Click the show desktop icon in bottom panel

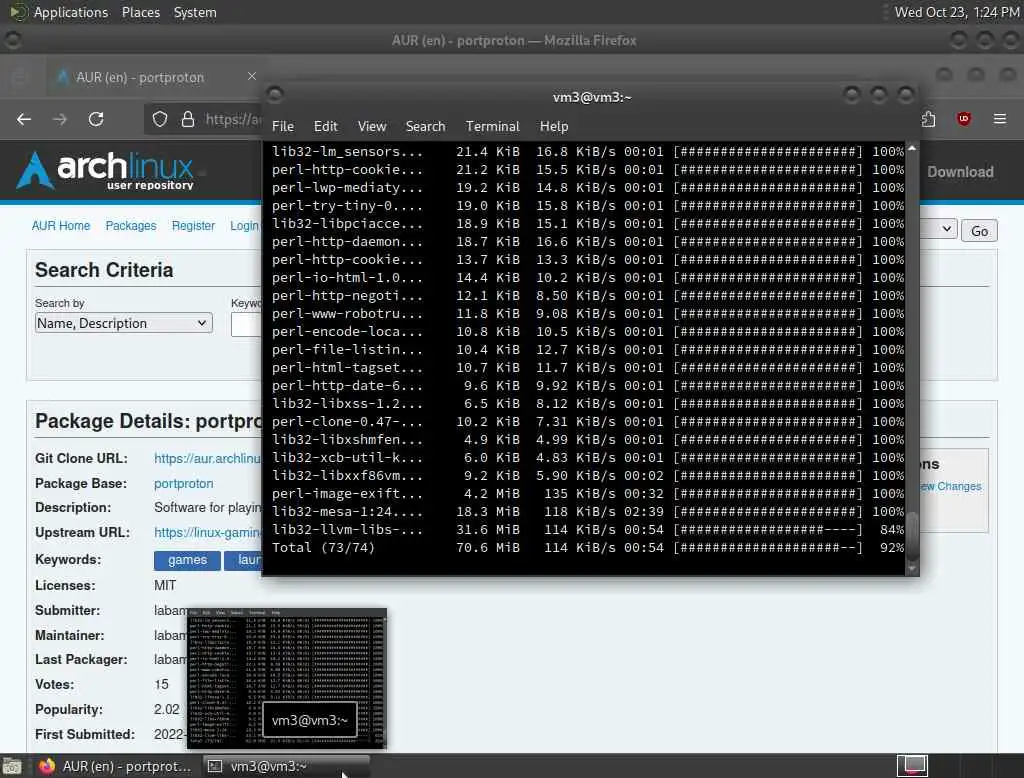pyautogui.click(x=12, y=766)
